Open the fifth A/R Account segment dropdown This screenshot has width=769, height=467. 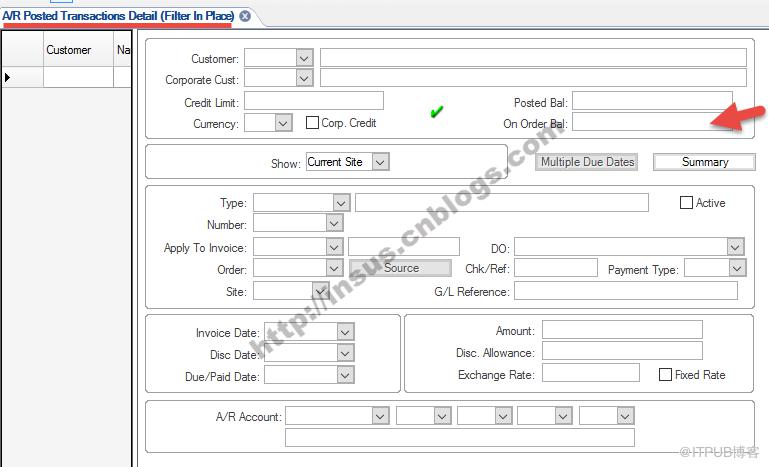click(x=625, y=416)
